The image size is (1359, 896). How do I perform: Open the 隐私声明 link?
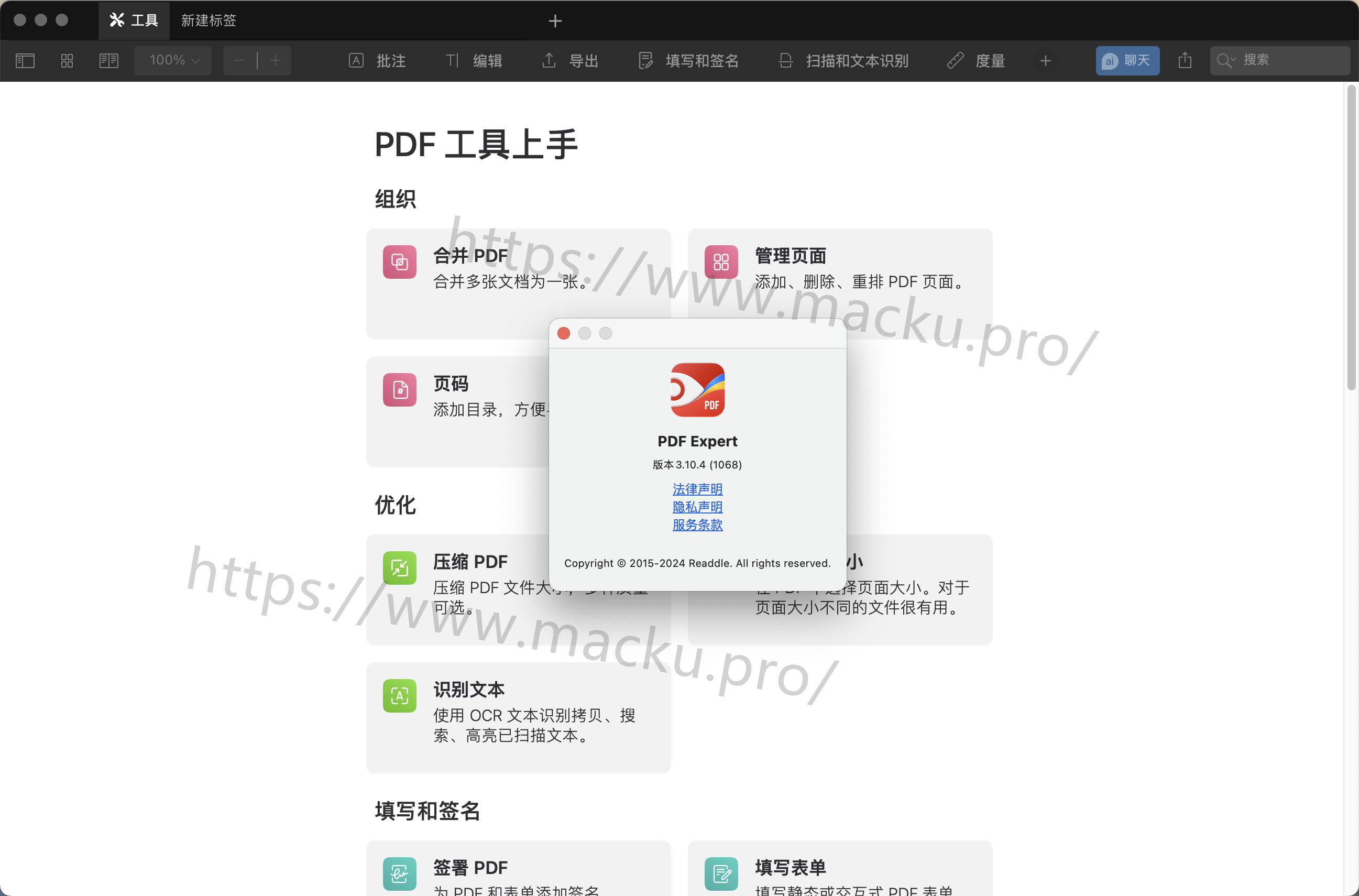tap(697, 507)
